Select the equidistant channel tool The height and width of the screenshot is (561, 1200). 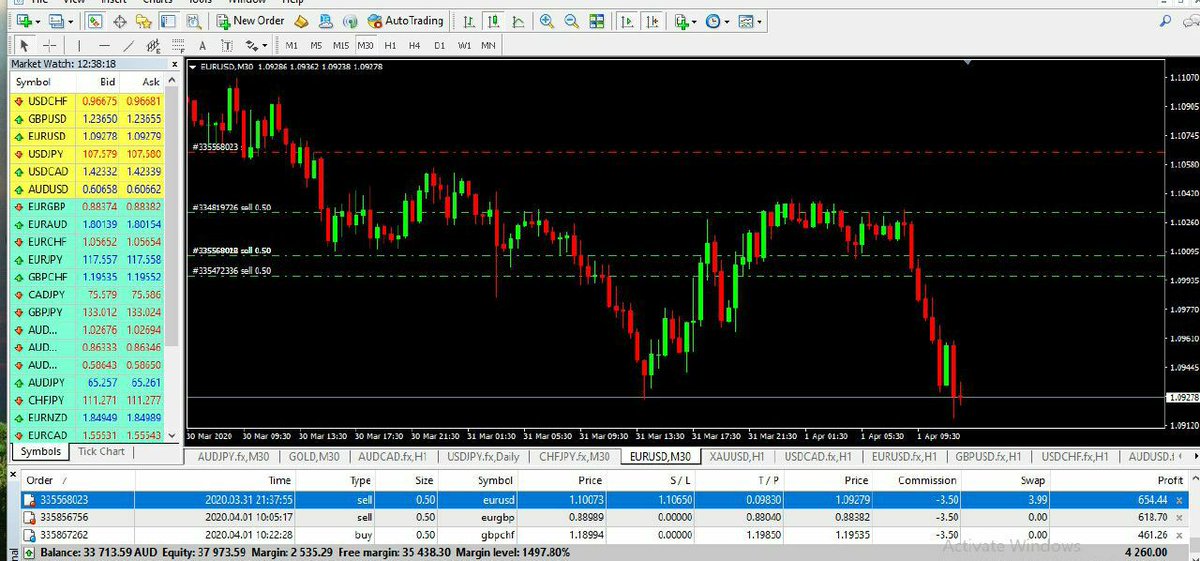coord(153,46)
